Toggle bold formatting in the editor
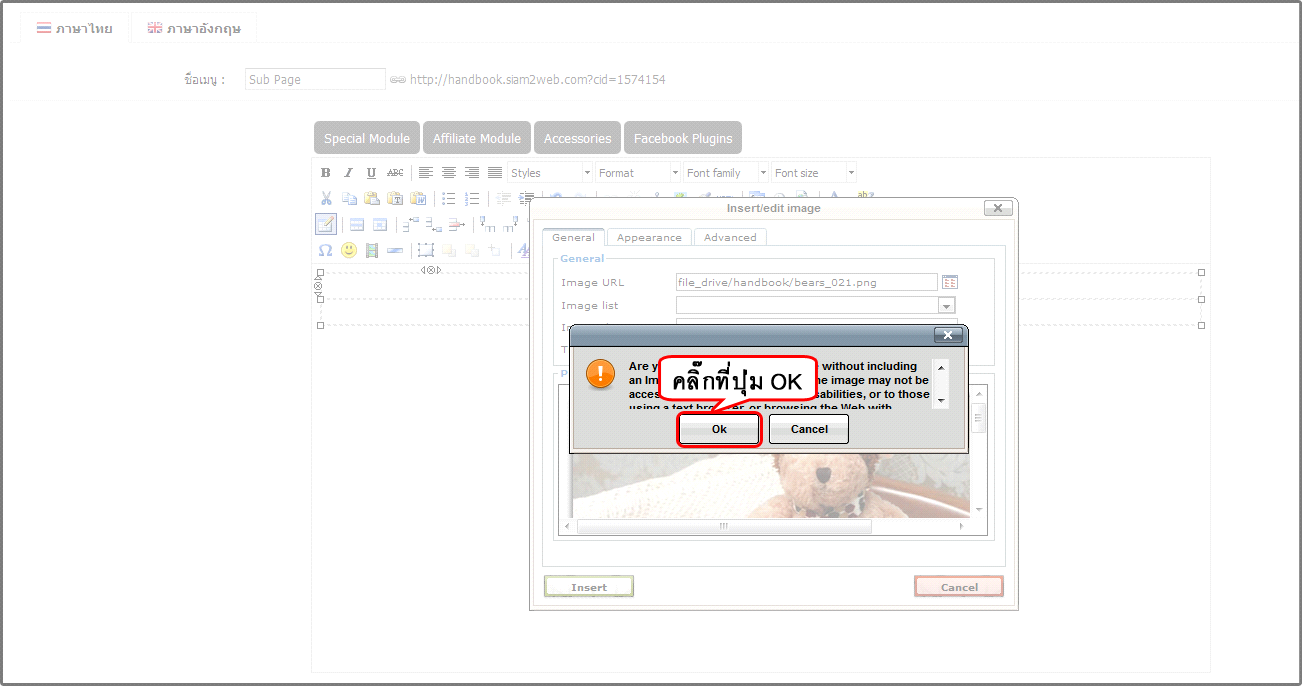The width and height of the screenshot is (1302, 686). [325, 173]
